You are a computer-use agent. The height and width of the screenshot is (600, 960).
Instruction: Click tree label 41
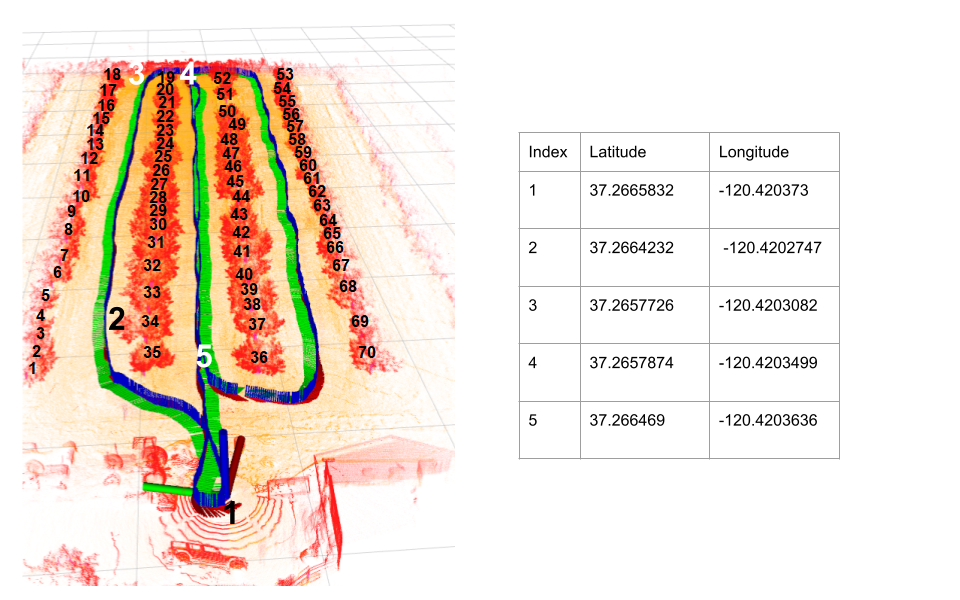(242, 251)
